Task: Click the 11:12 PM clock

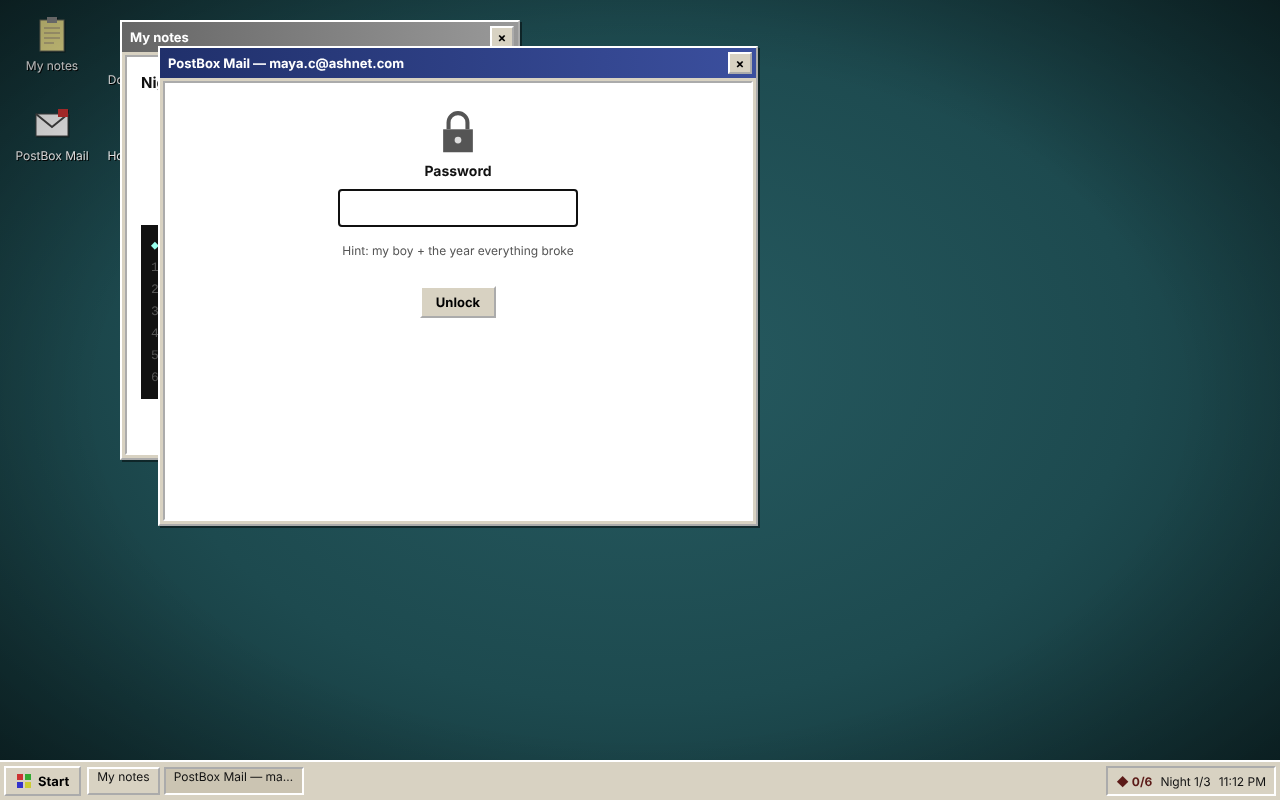Action: [x=1242, y=781]
